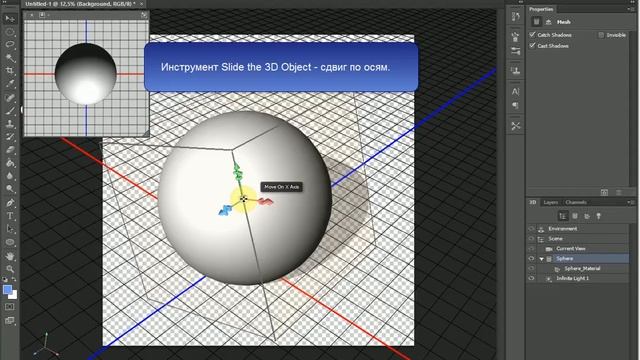Filter 3D panel by lights

point(599,216)
